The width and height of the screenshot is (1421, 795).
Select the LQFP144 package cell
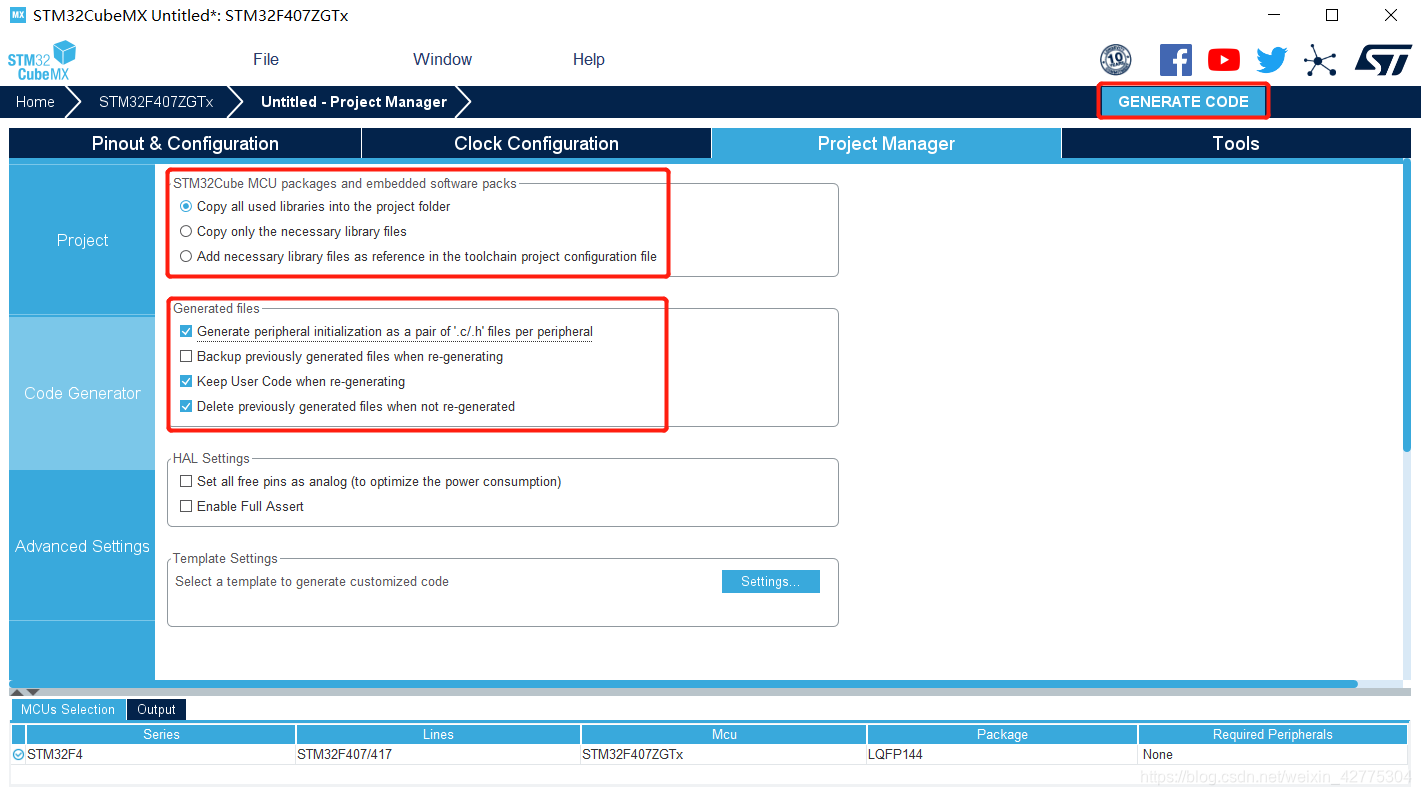pyautogui.click(x=1002, y=755)
